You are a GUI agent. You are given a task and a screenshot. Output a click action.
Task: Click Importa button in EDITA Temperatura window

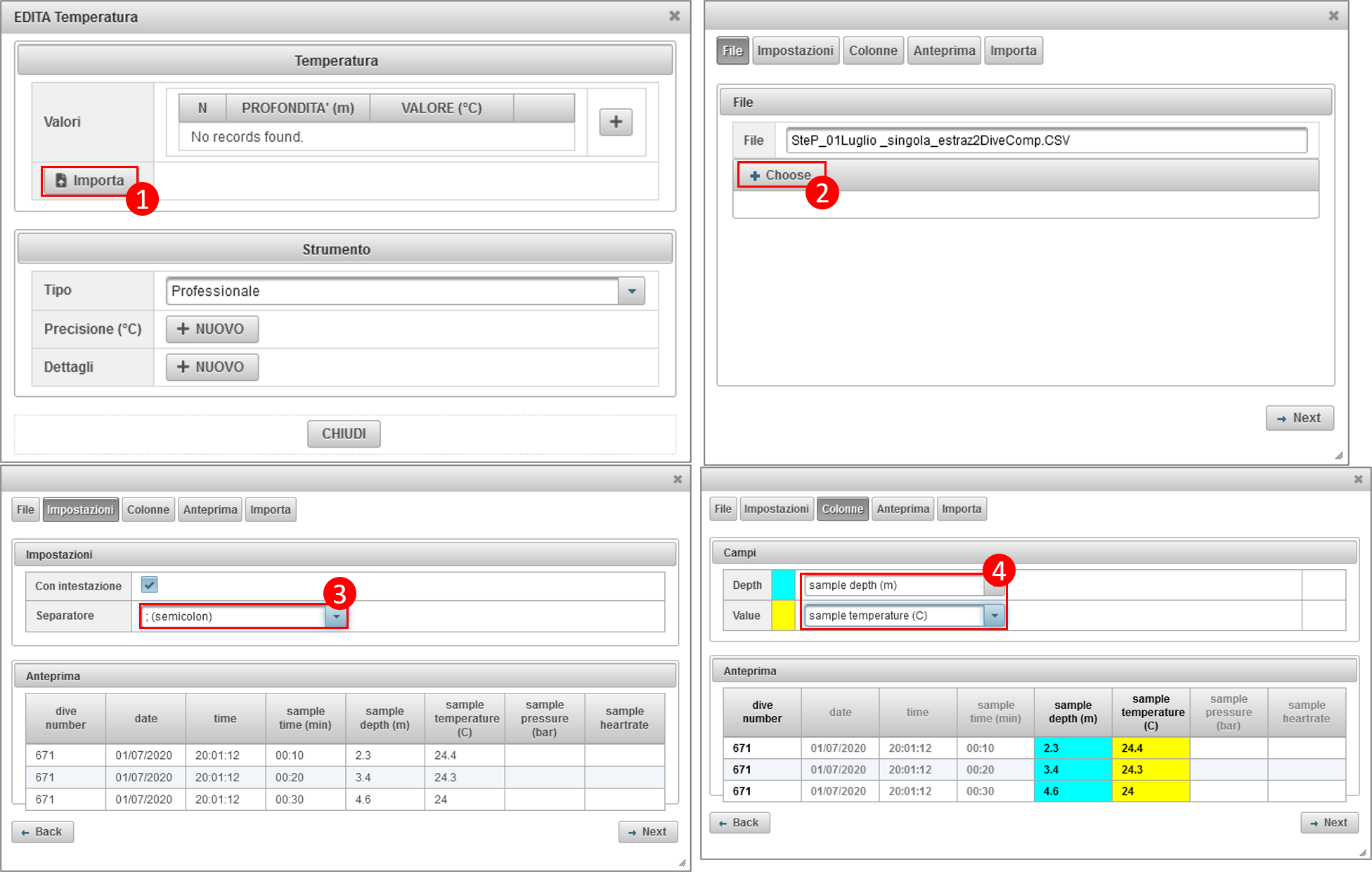coord(89,181)
